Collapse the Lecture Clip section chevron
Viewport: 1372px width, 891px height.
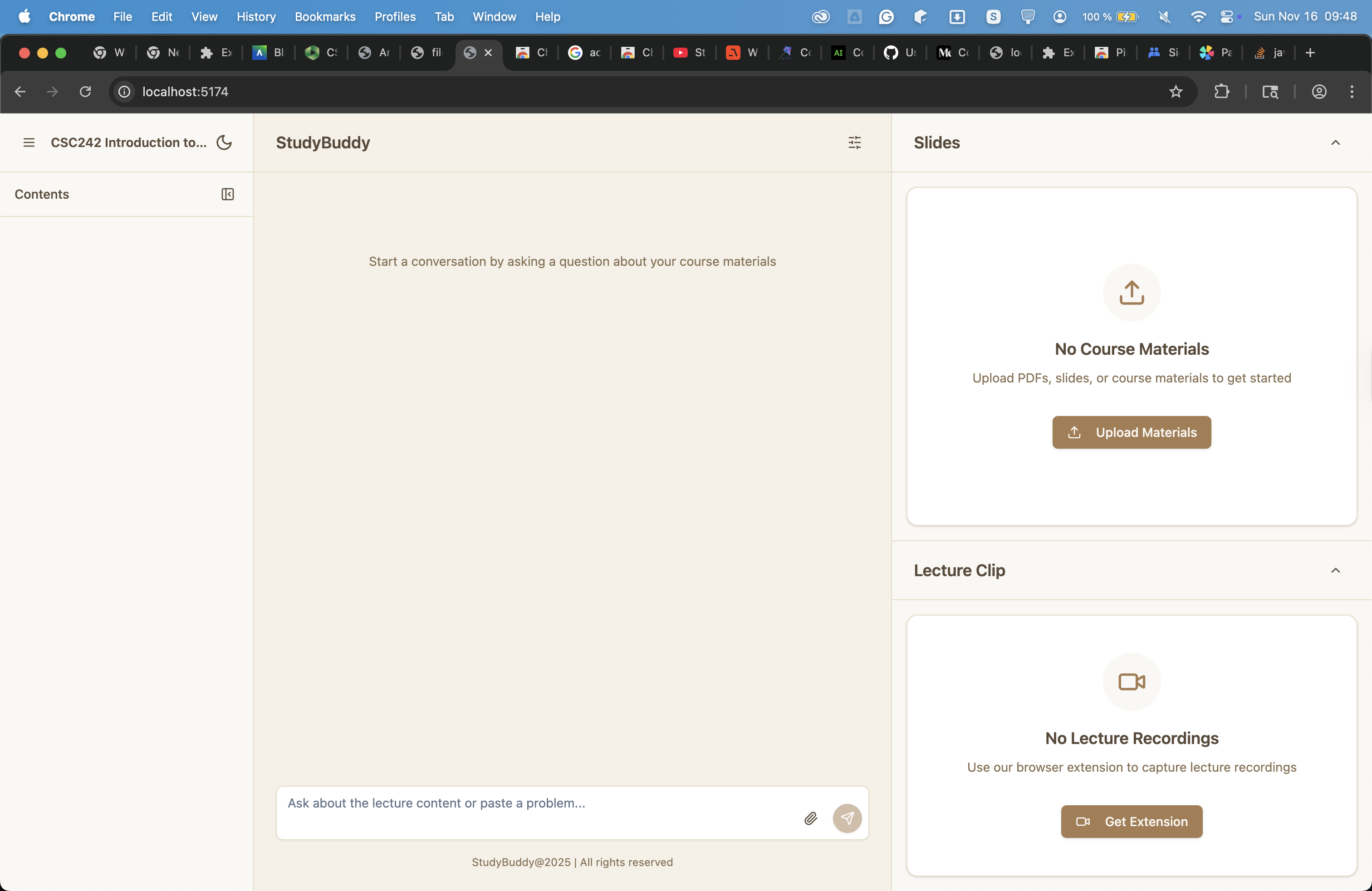(x=1335, y=570)
